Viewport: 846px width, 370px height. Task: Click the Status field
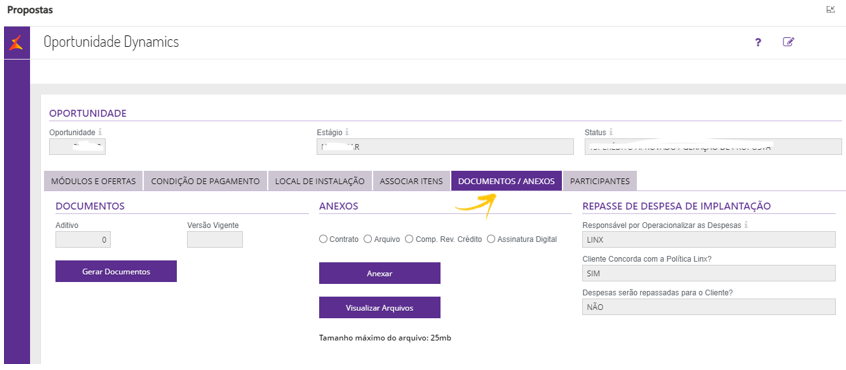(x=713, y=147)
